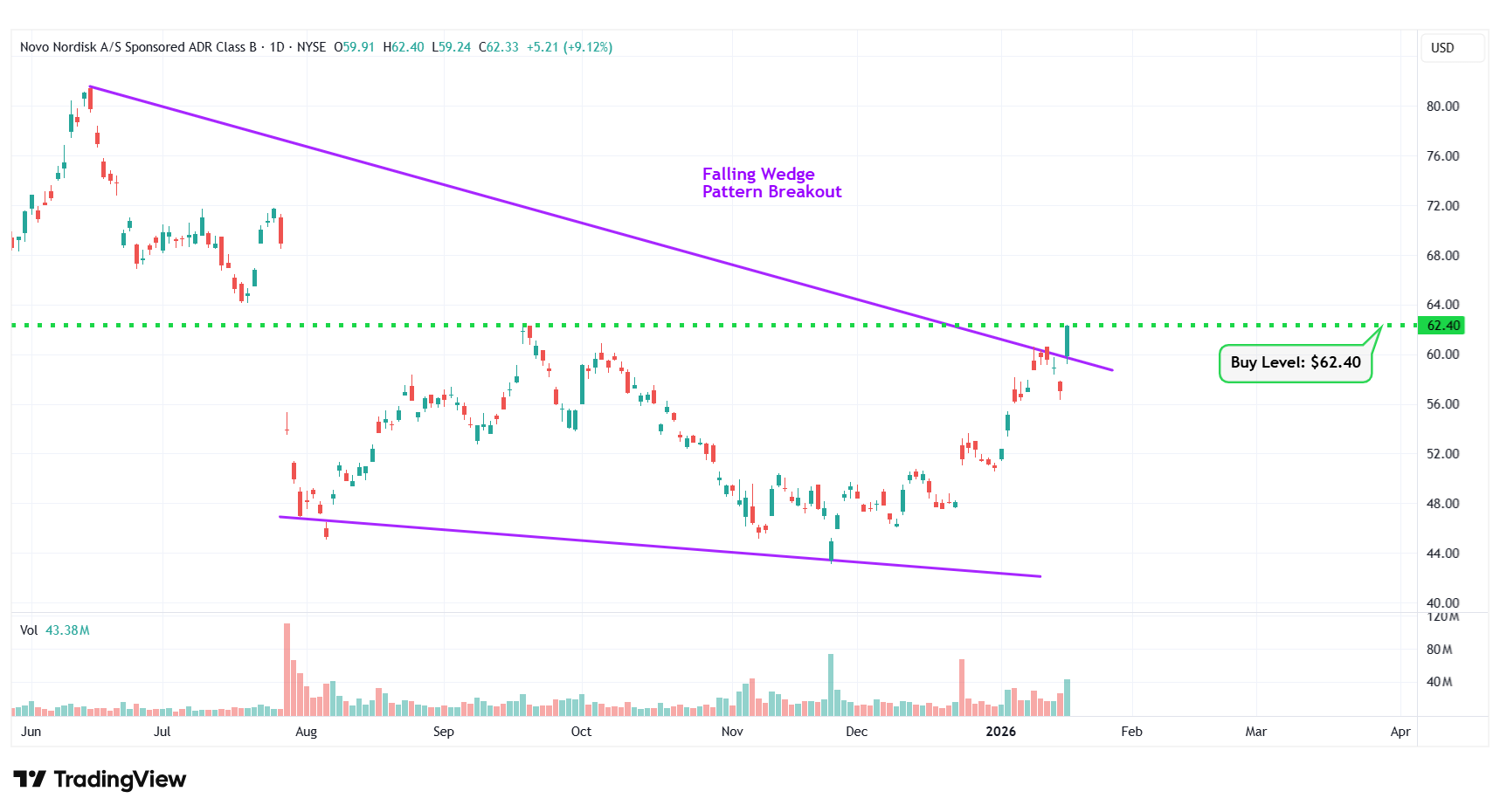Open the USD currency selector
Image resolution: width=1500 pixels, height=812 pixels.
pos(1442,48)
